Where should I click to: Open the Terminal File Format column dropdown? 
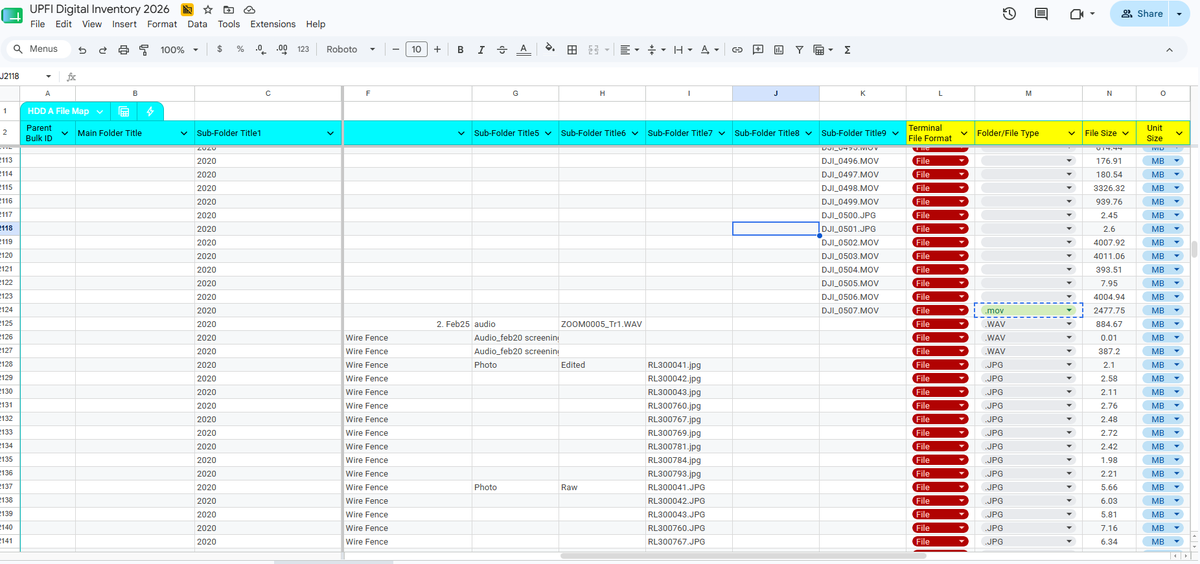[964, 133]
